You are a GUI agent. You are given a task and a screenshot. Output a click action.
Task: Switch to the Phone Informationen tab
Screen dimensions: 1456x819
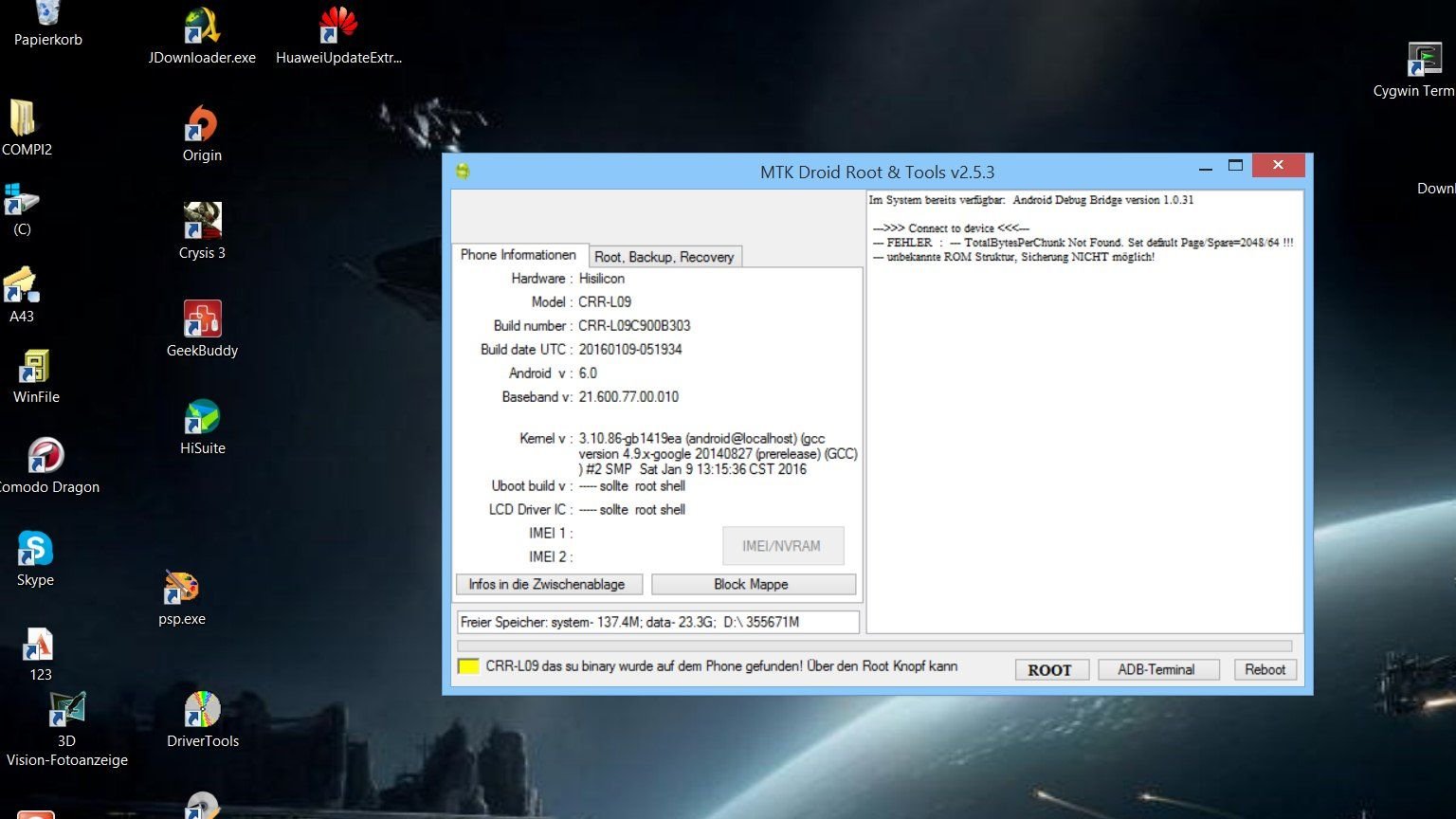coord(519,255)
